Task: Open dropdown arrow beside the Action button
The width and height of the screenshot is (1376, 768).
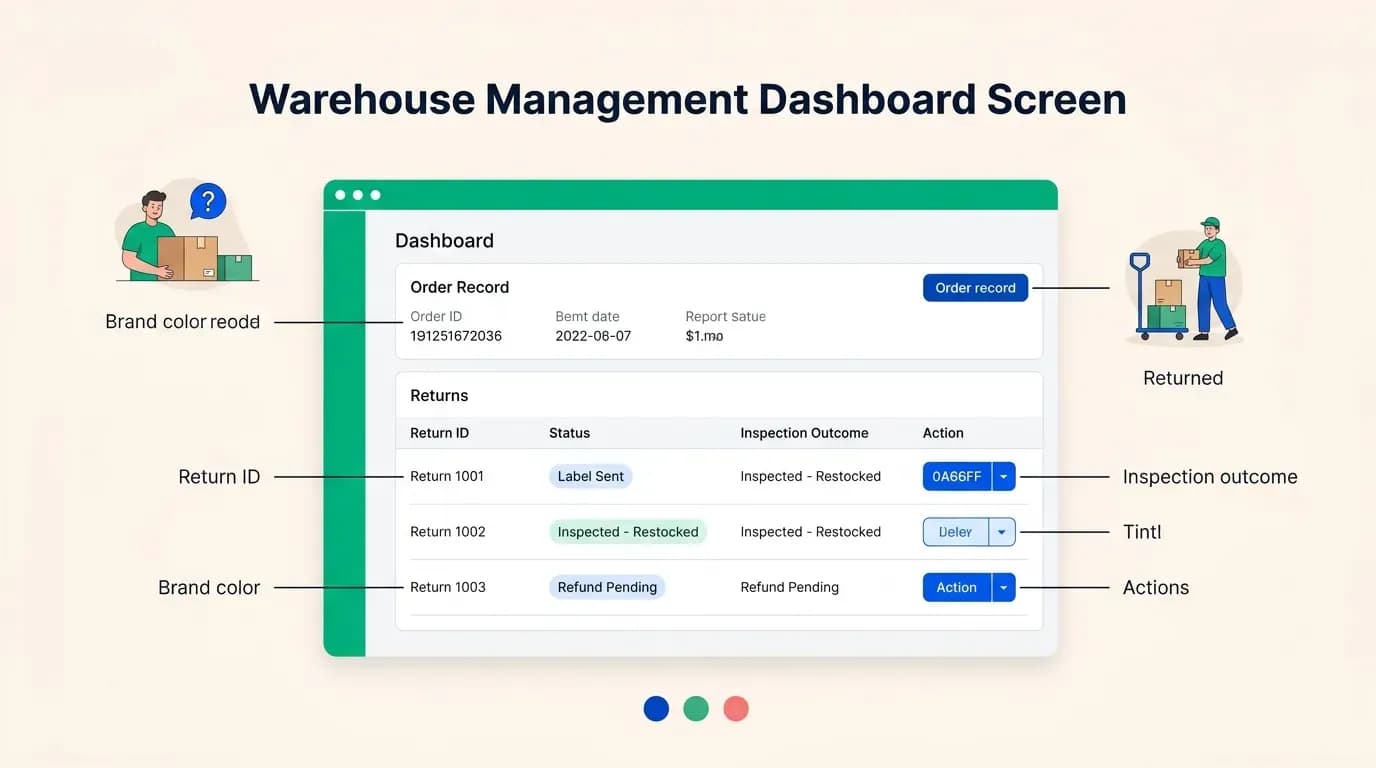Action: pyautogui.click(x=1003, y=588)
